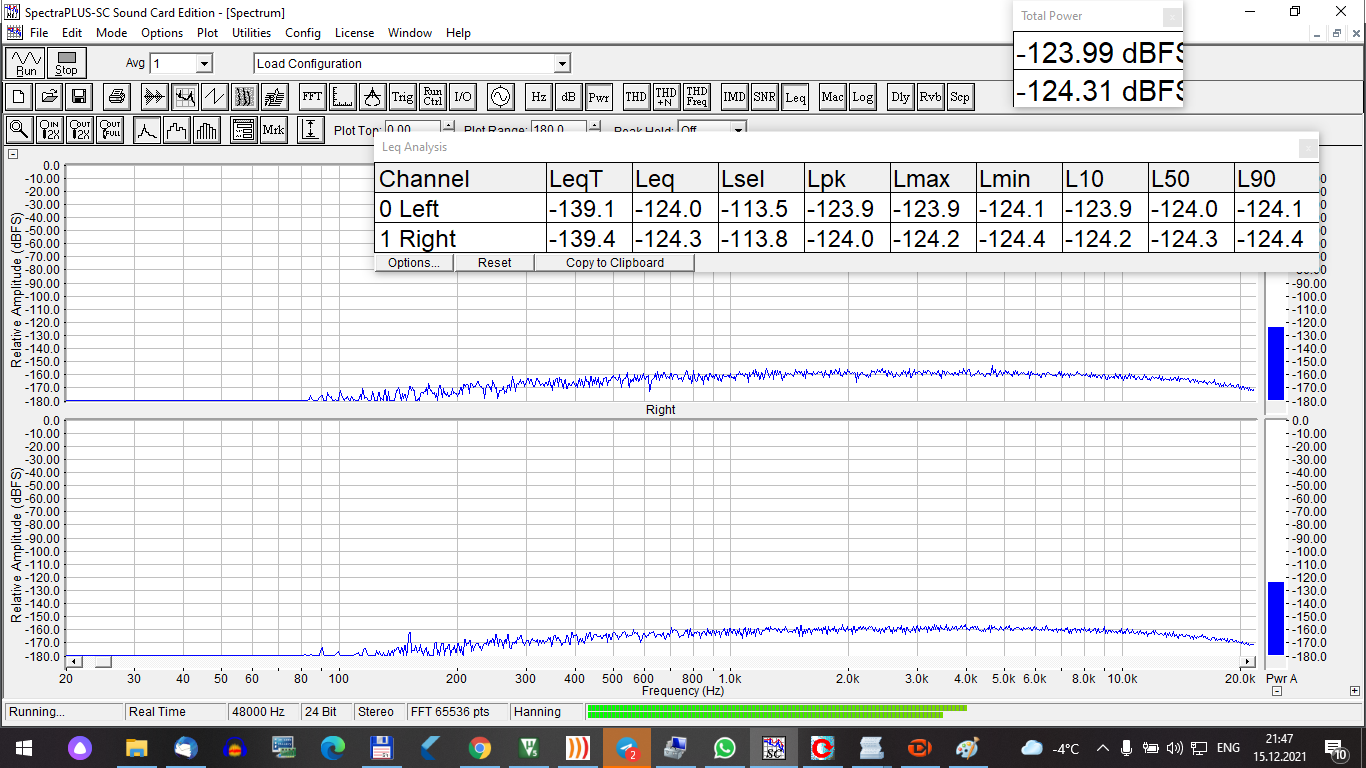Open the THD+N utility
This screenshot has width=1366, height=768.
pos(666,97)
